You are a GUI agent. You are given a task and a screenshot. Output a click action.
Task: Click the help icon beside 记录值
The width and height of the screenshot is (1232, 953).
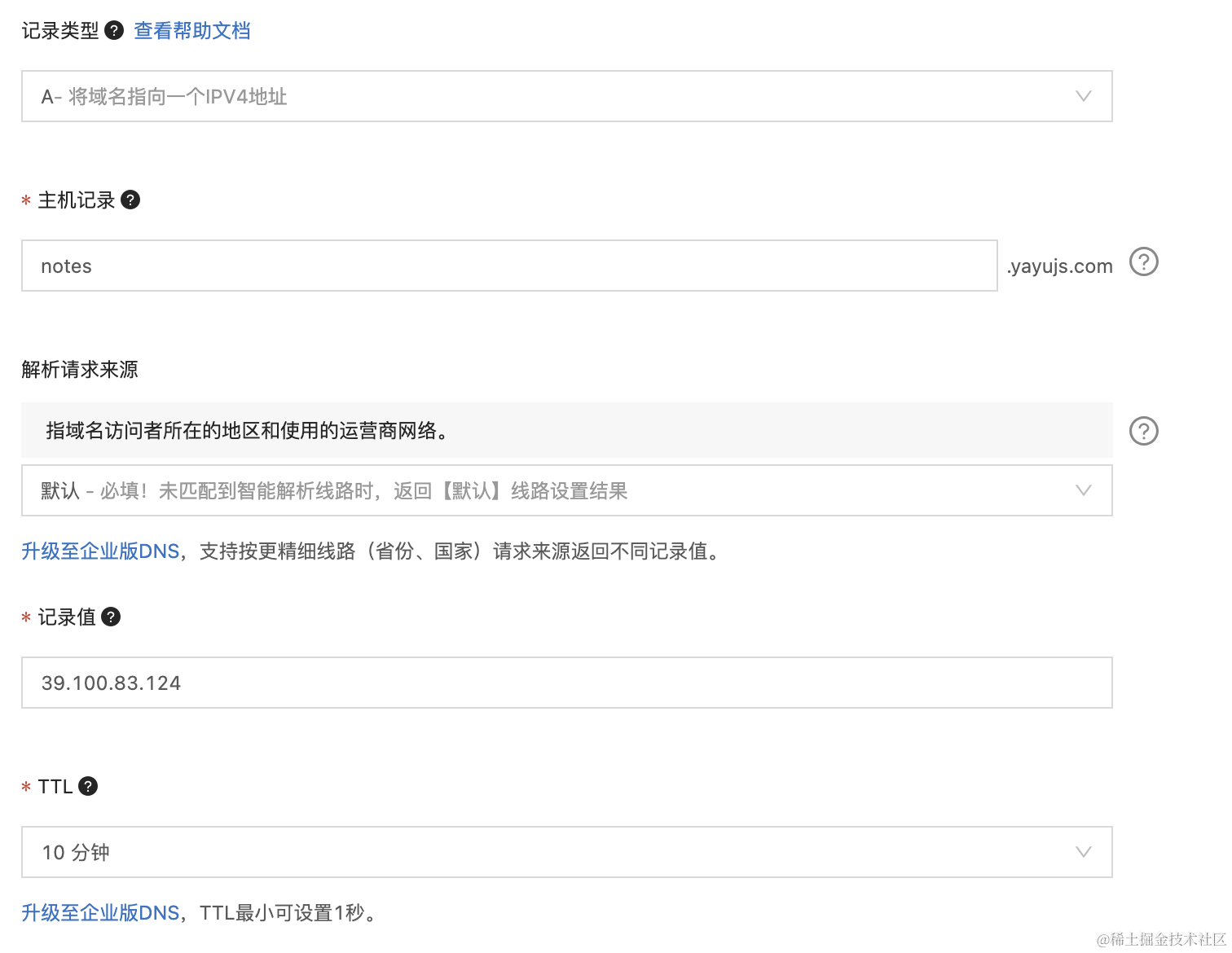[x=111, y=617]
